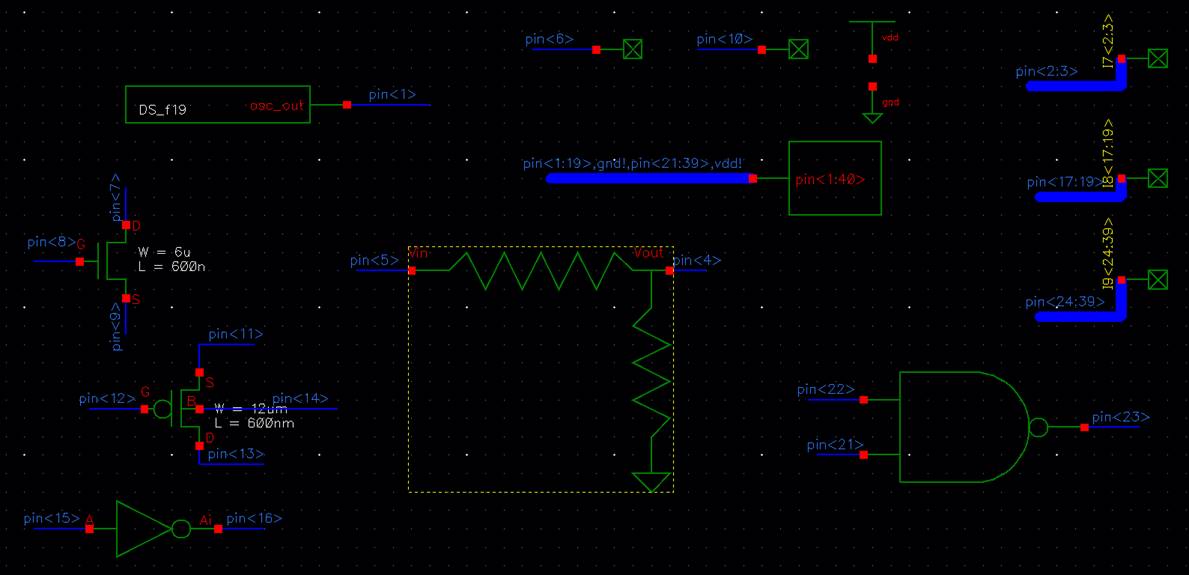This screenshot has height=575, width=1189.
Task: Click the no-connect box on I8<17:19>
Action: click(1158, 178)
